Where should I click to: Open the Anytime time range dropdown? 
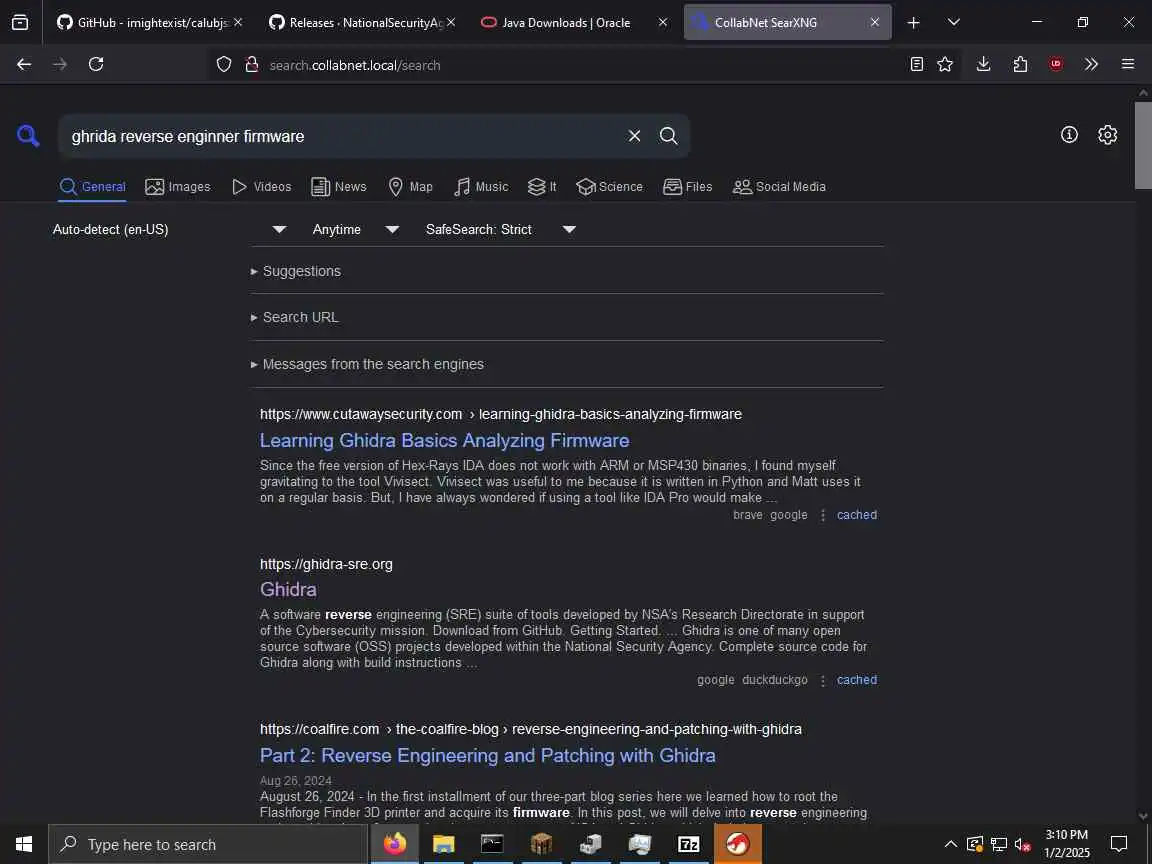coord(356,229)
